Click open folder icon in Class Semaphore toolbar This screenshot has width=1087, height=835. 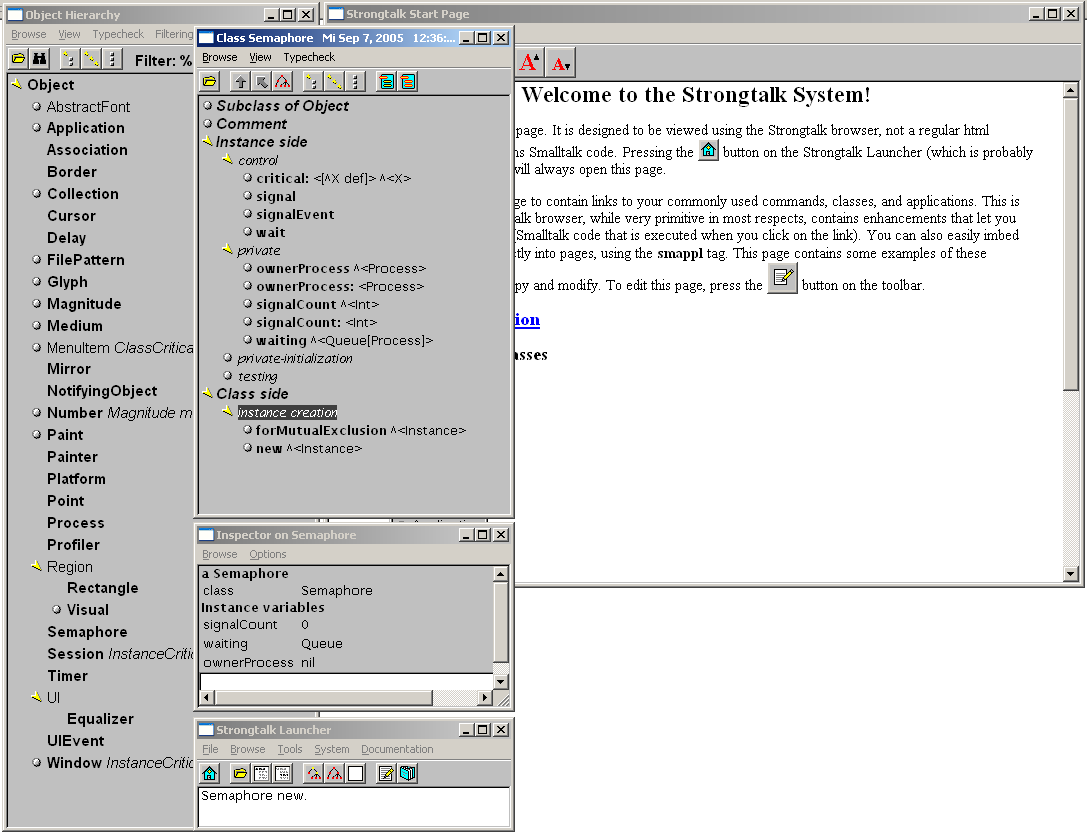209,82
